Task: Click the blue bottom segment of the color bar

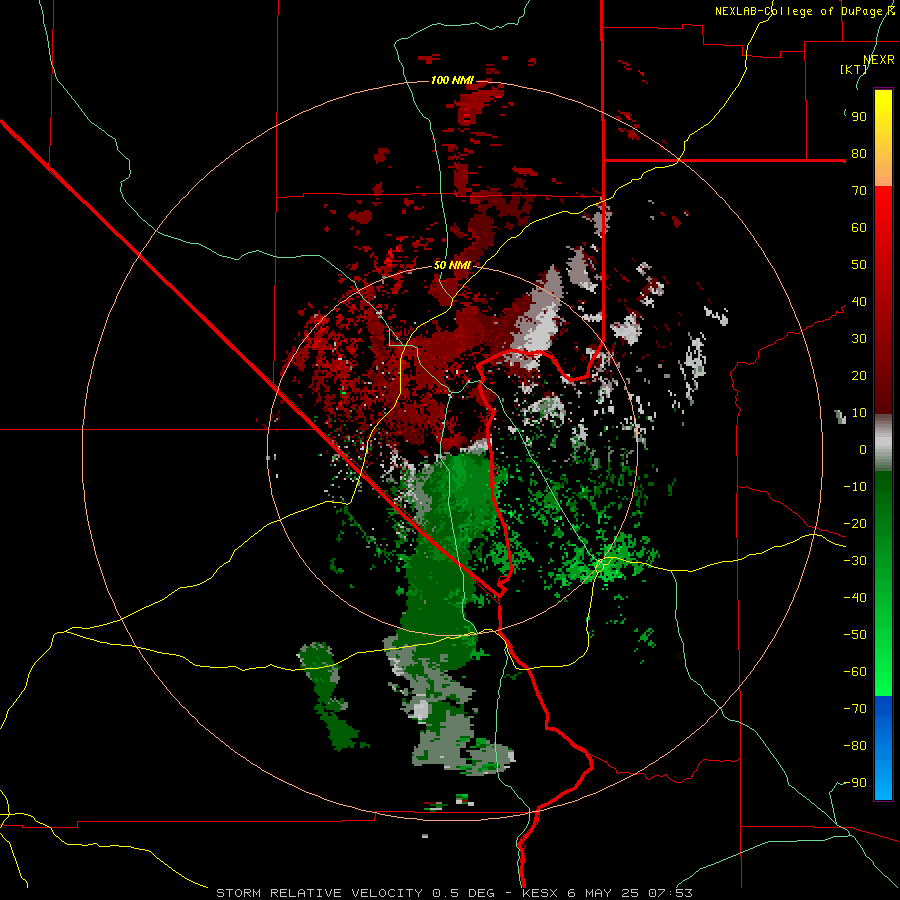Action: (x=883, y=748)
